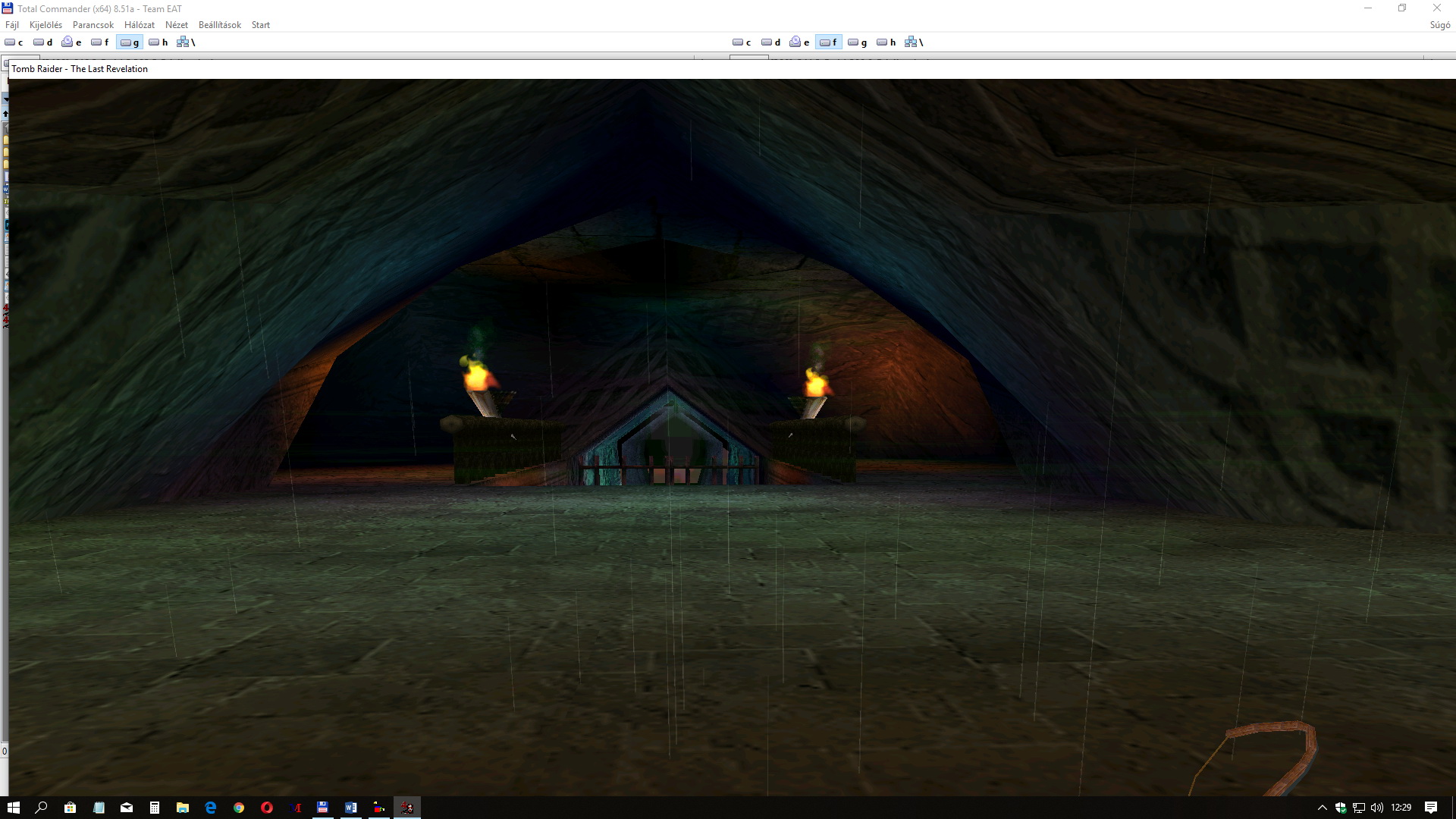Image resolution: width=1456 pixels, height=819 pixels.
Task: Open the volume control in tray
Action: coord(1377,808)
